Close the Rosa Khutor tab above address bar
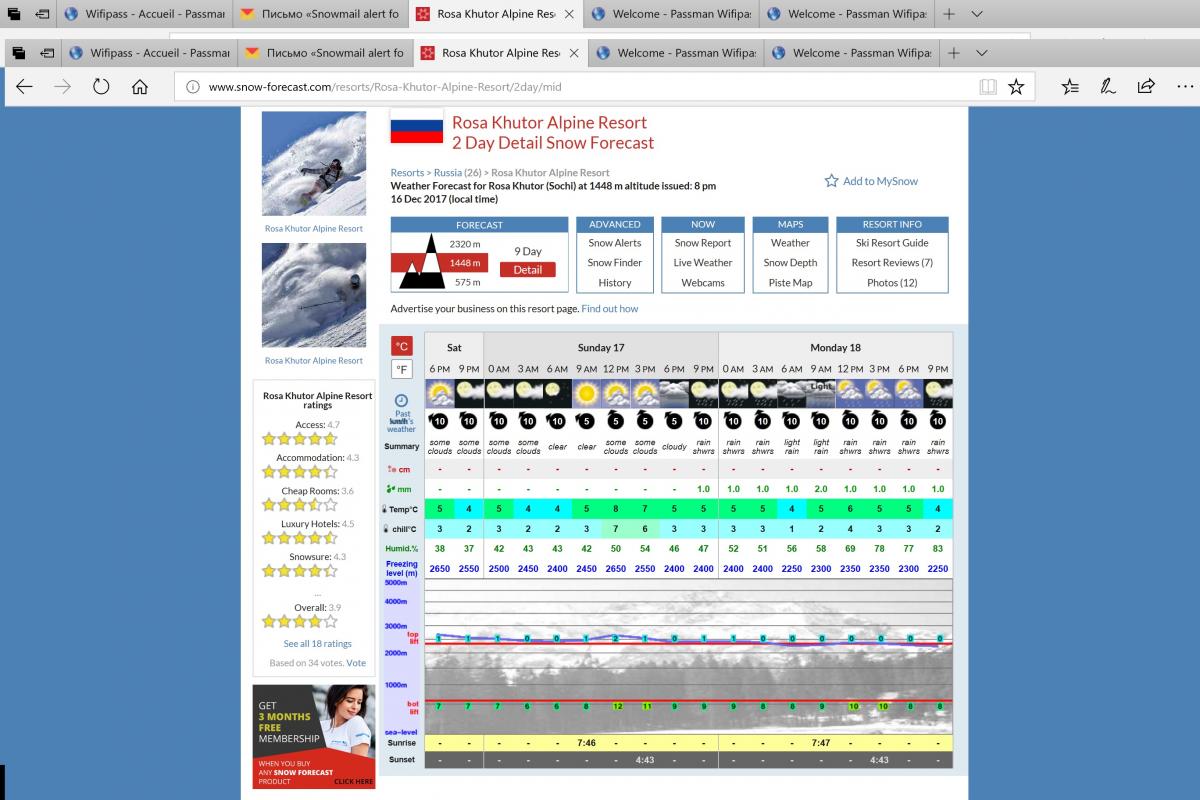Viewport: 1200px width, 800px height. [573, 53]
